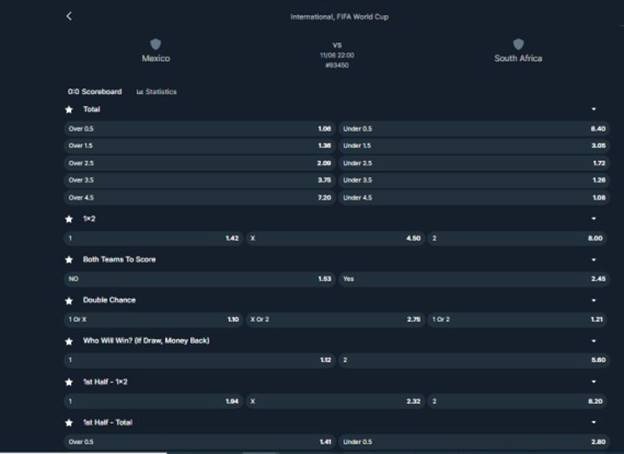Bet on 2 in 1x2 at 8.00

pos(518,238)
